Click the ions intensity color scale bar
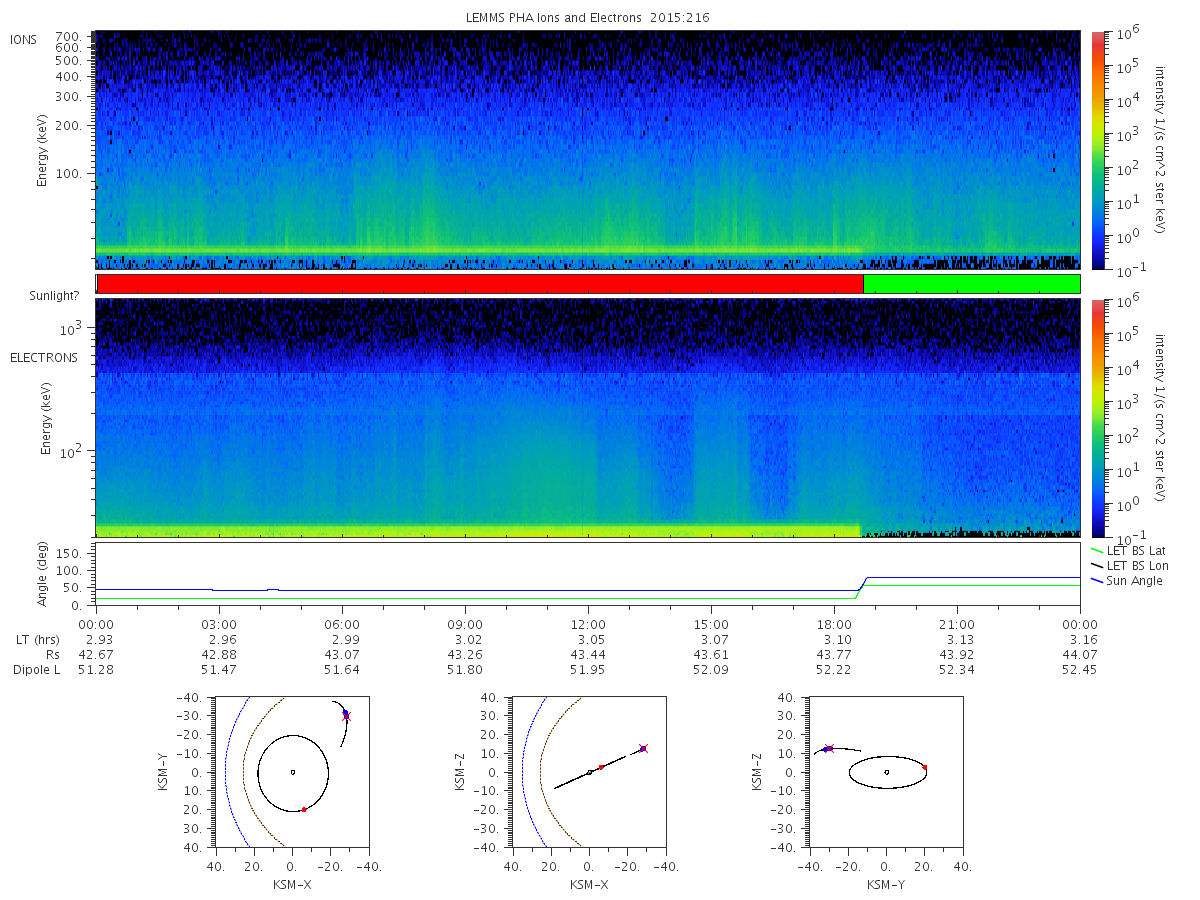The height and width of the screenshot is (900, 1200). tap(1097, 150)
